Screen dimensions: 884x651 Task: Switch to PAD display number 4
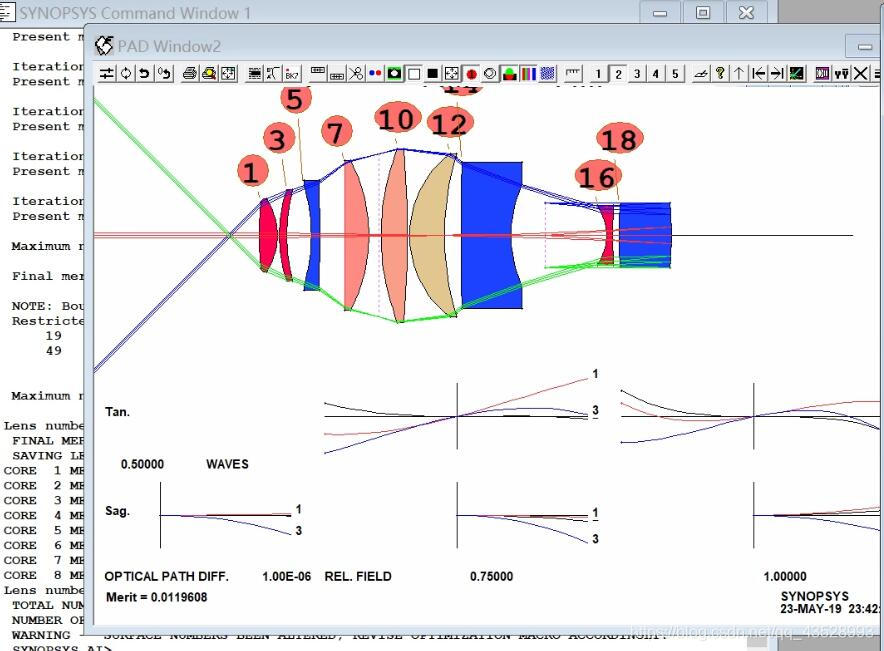656,73
